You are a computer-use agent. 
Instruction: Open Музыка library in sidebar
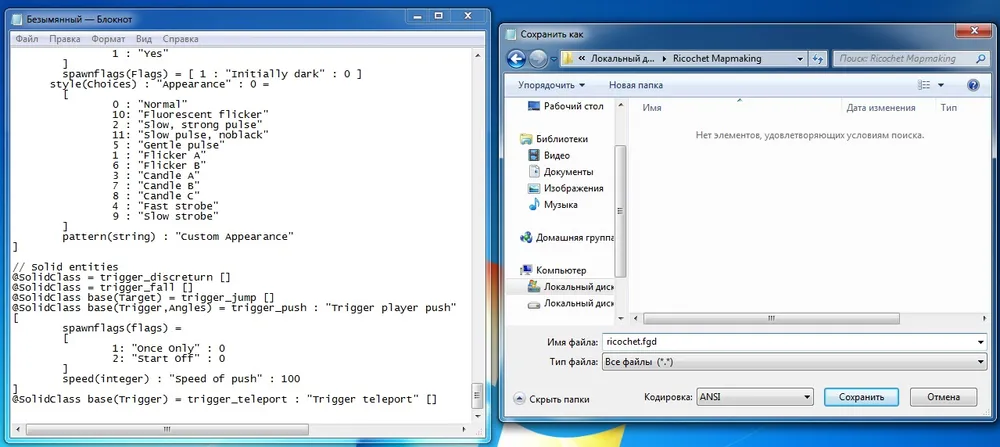click(x=560, y=204)
